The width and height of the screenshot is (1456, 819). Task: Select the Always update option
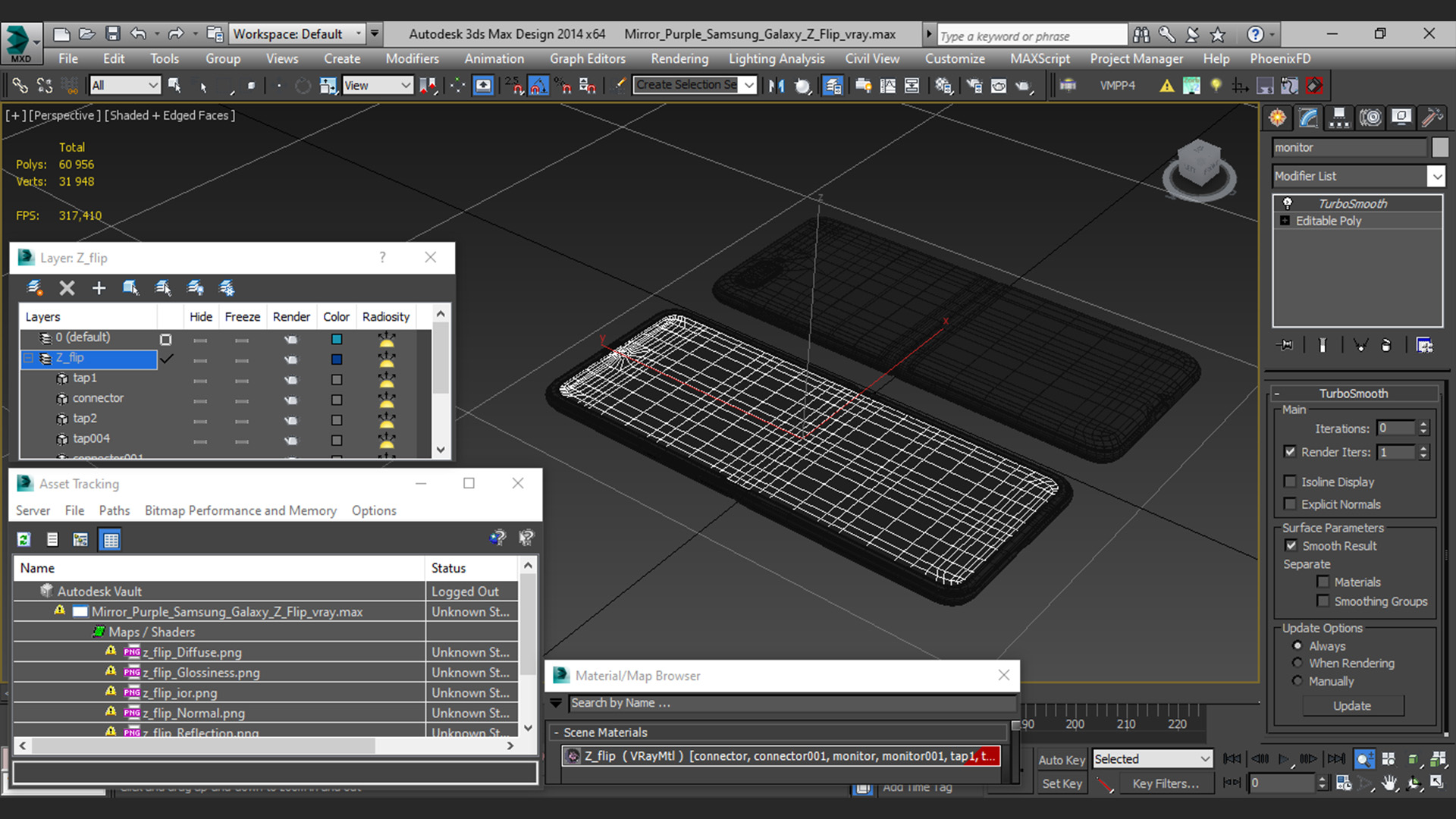1298,645
